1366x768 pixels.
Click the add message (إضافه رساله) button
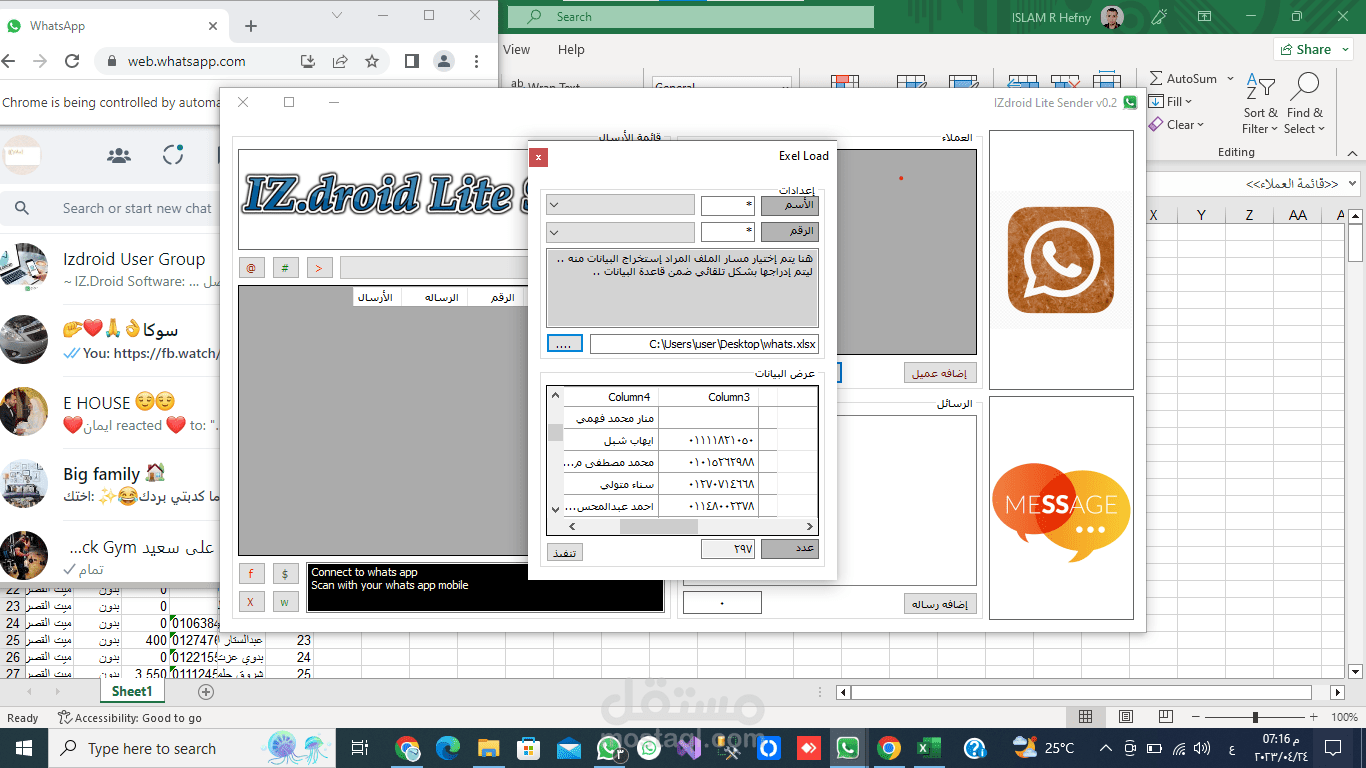coord(940,604)
